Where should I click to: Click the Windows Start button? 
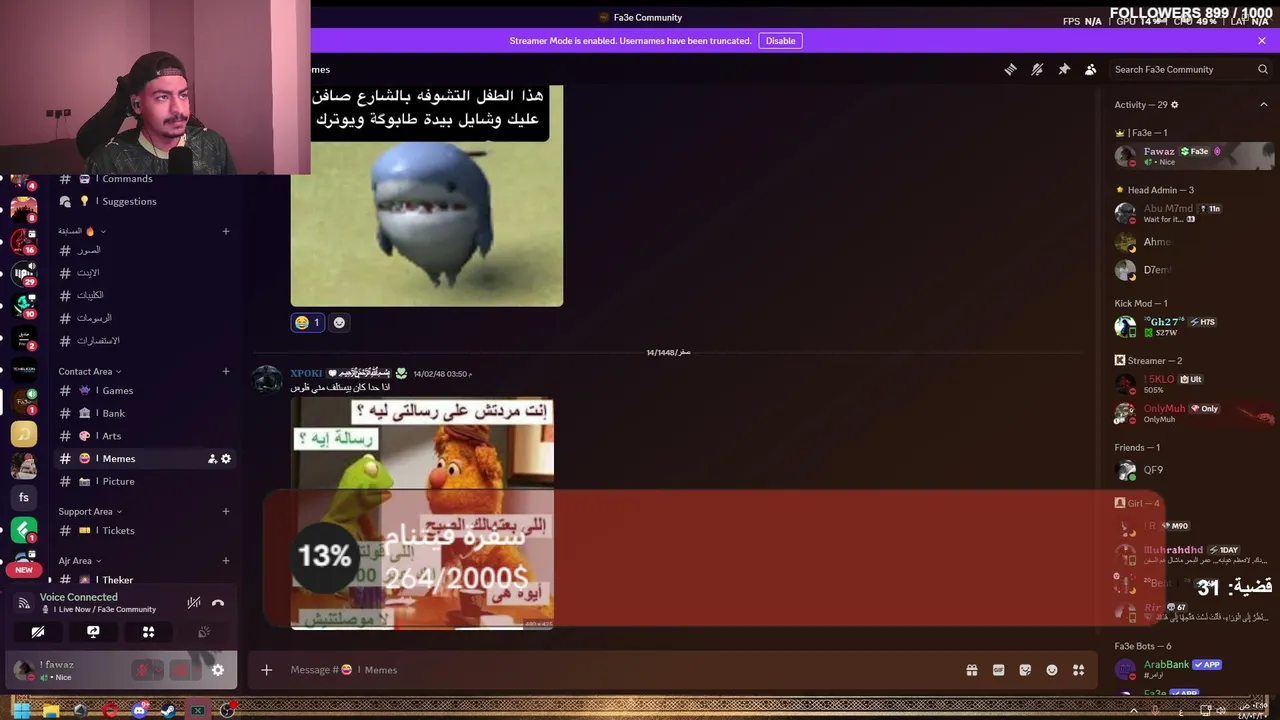[x=22, y=711]
